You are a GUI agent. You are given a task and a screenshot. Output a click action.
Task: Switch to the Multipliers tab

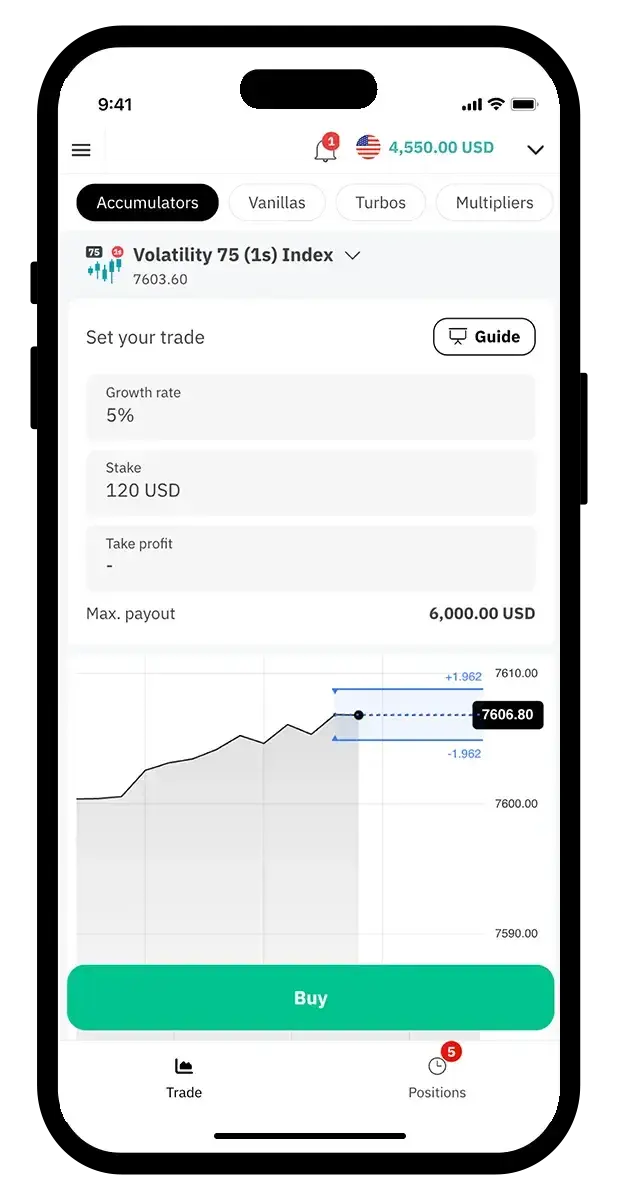tap(494, 202)
